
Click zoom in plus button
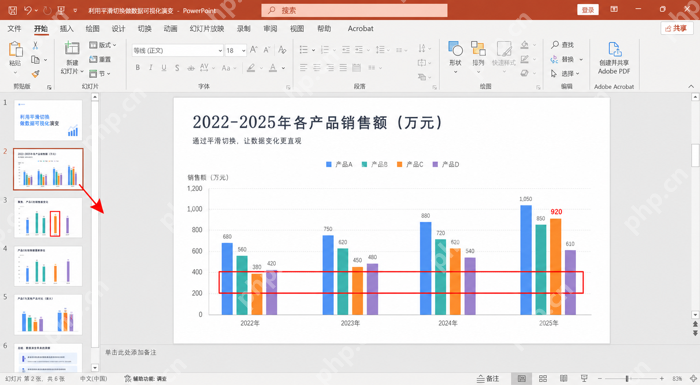[x=662, y=379]
